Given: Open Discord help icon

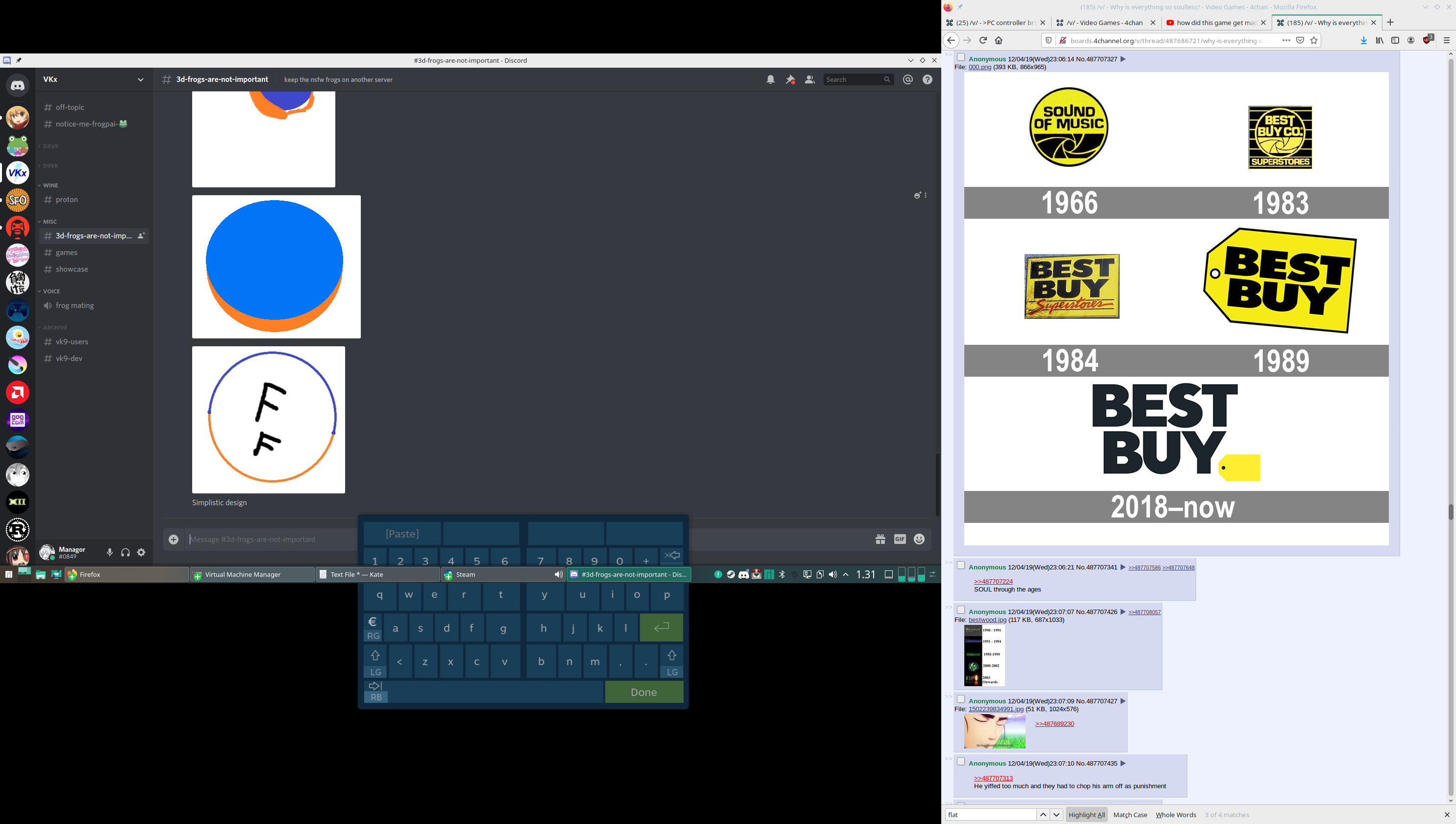Looking at the screenshot, I should pyautogui.click(x=927, y=80).
